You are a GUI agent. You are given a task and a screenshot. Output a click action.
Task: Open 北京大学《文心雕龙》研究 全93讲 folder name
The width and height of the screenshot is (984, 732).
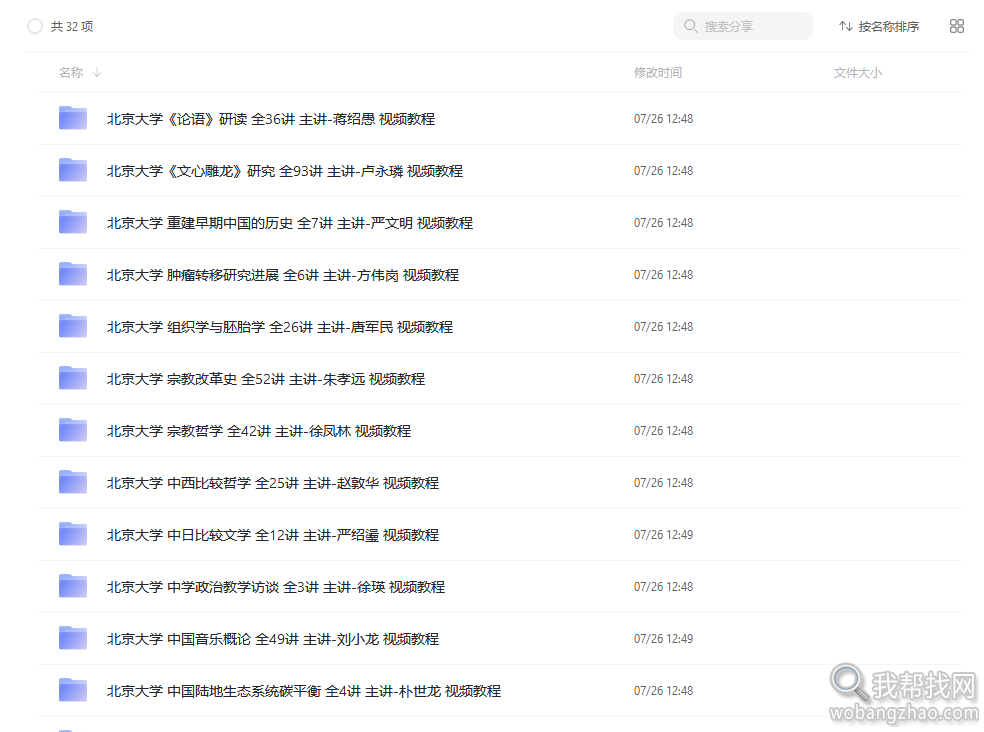(285, 171)
